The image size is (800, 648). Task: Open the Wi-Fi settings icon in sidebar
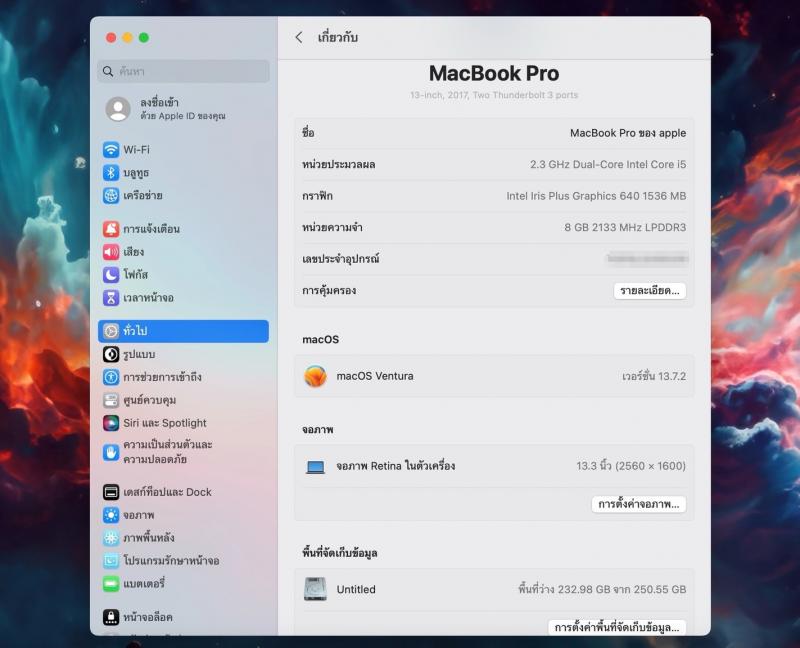[x=111, y=149]
